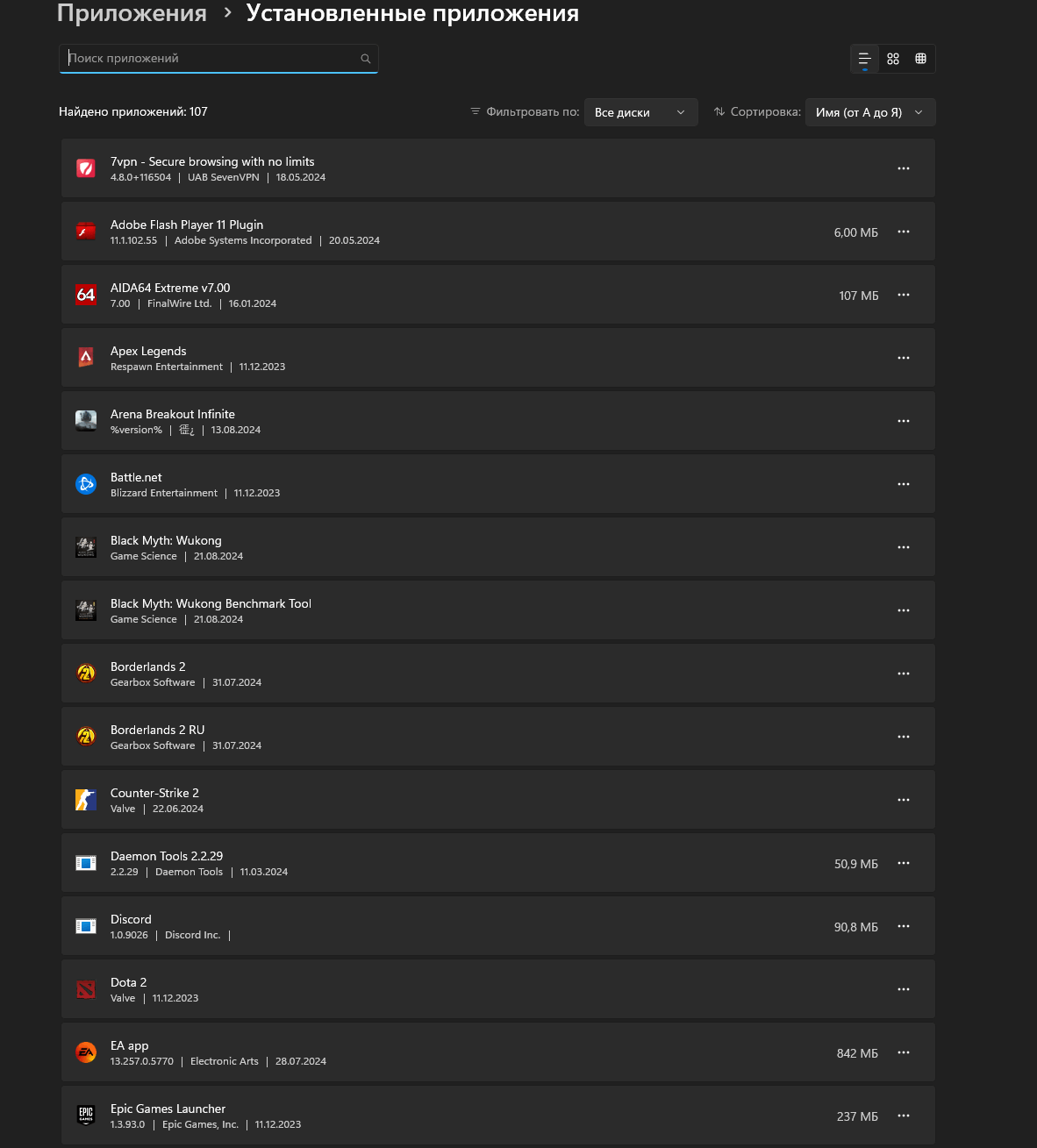
Task: Click the Arena Breakout Infinite icon
Action: [x=86, y=421]
